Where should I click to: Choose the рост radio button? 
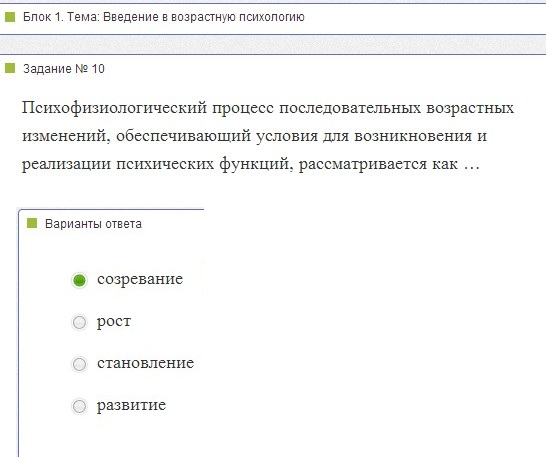[79, 322]
